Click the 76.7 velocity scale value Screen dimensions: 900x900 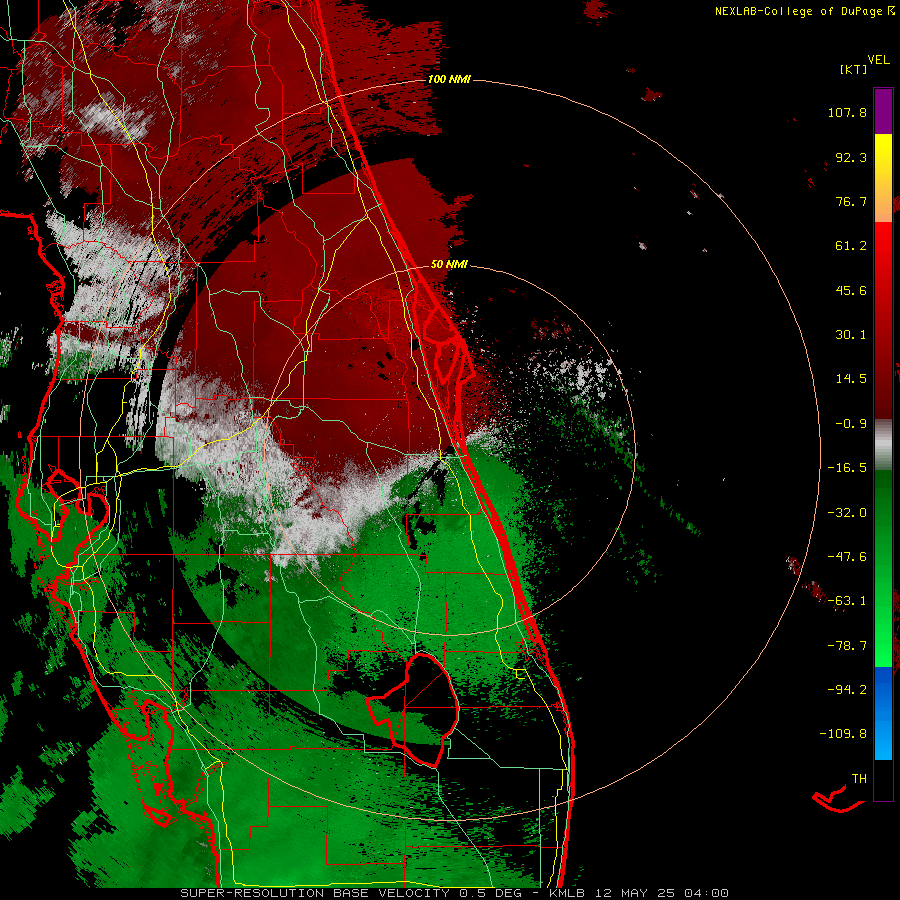coord(851,201)
